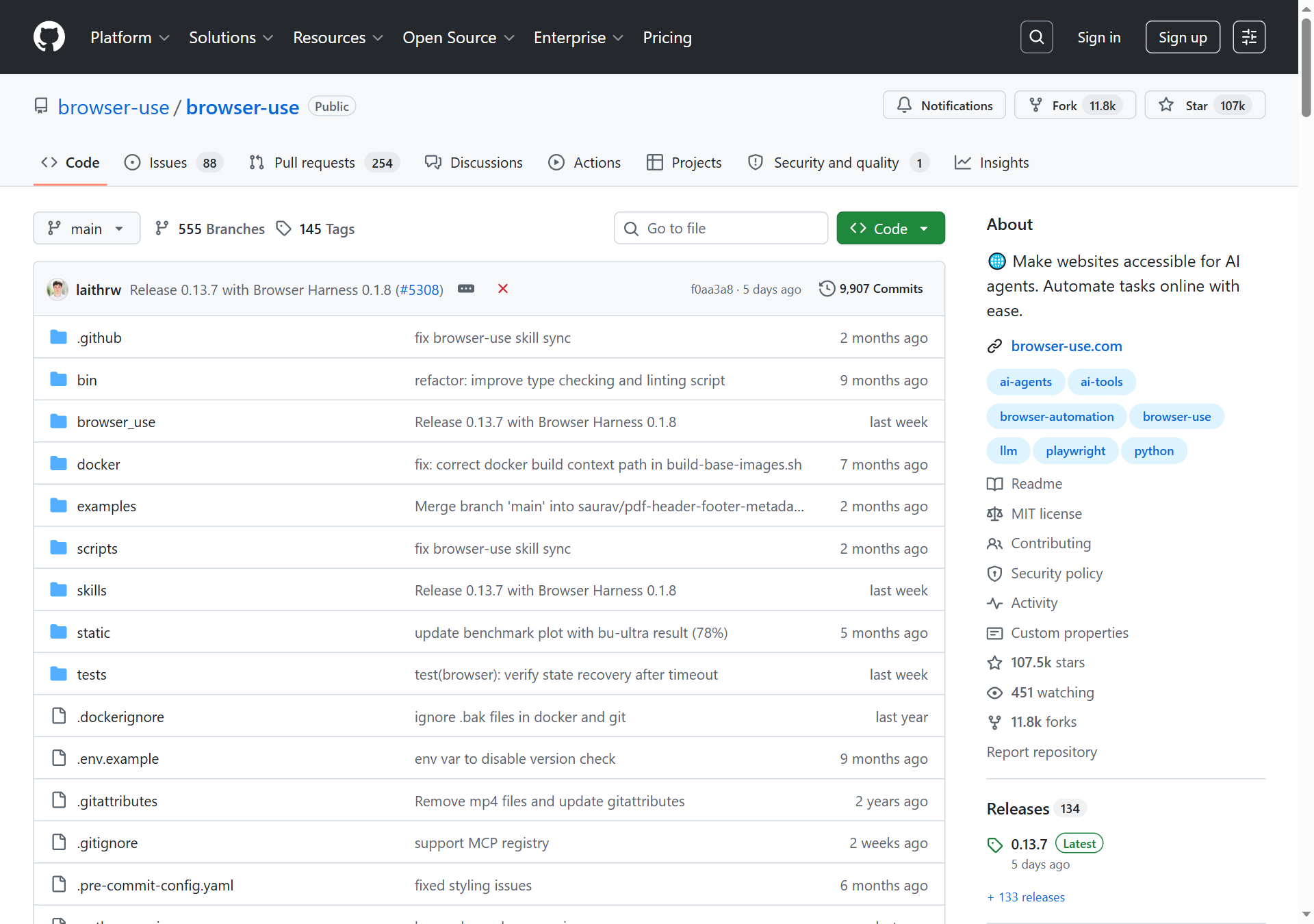Click the .github folder icon
The width and height of the screenshot is (1314, 924).
[59, 337]
